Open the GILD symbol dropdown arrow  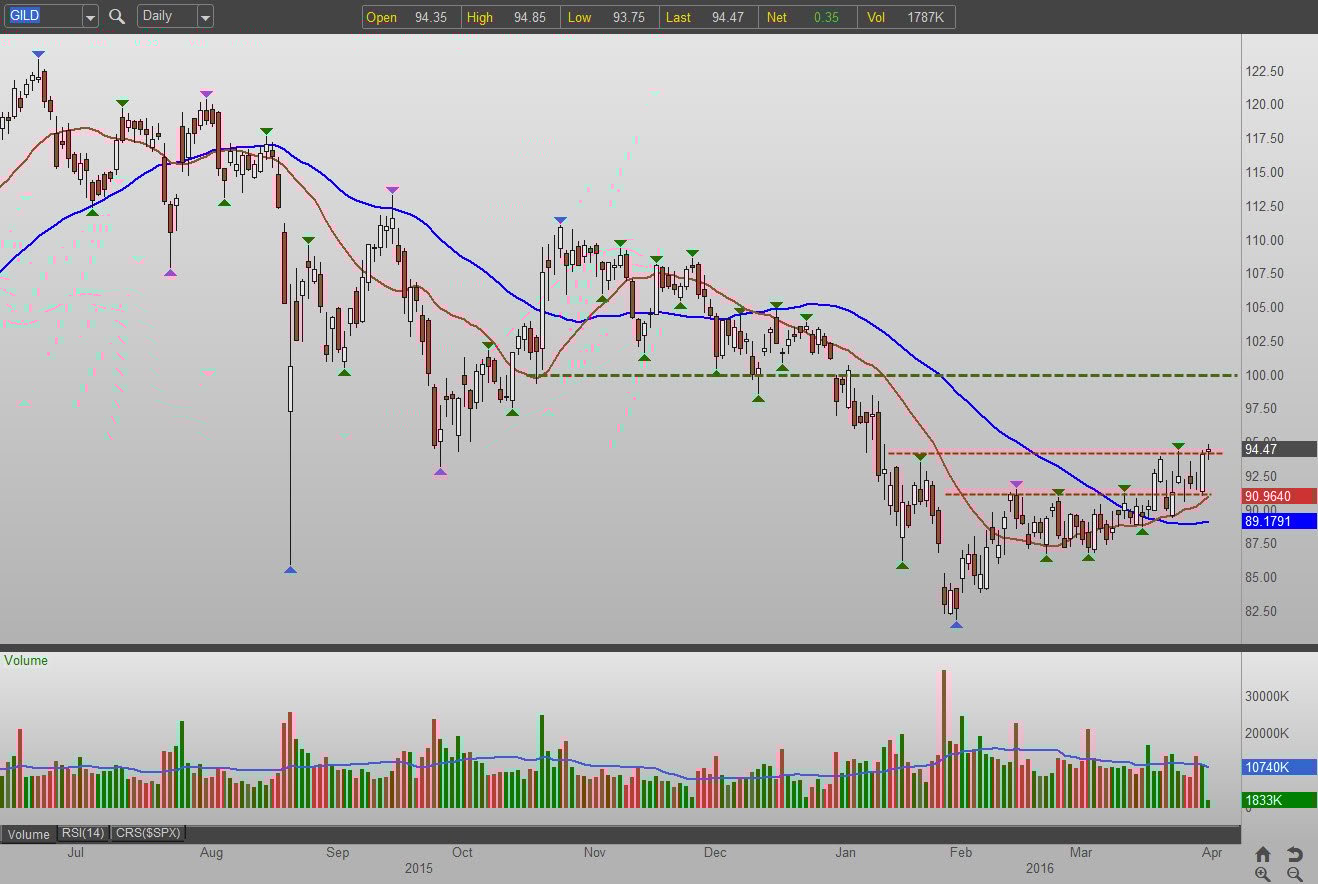90,16
